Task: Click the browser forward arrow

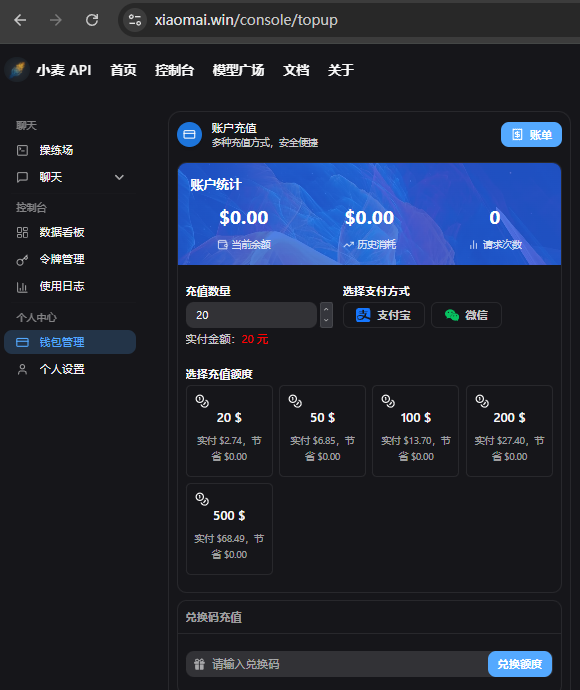Action: [56, 20]
